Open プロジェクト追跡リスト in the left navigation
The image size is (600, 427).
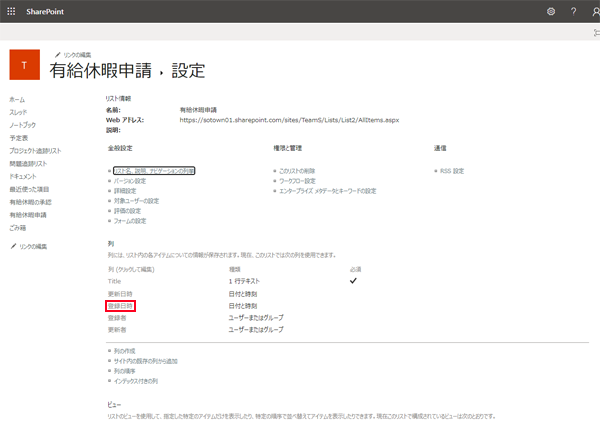(x=35, y=151)
